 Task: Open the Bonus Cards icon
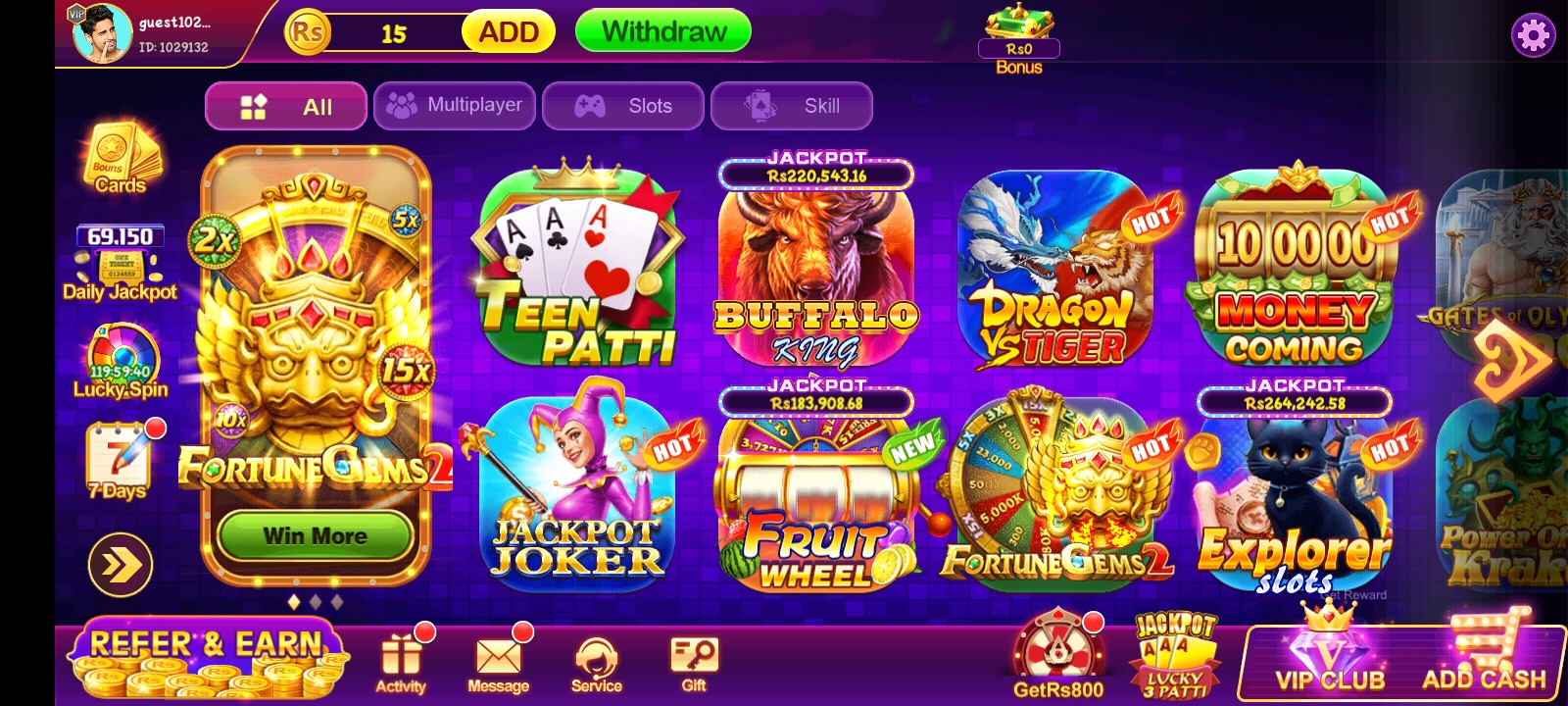[121, 158]
